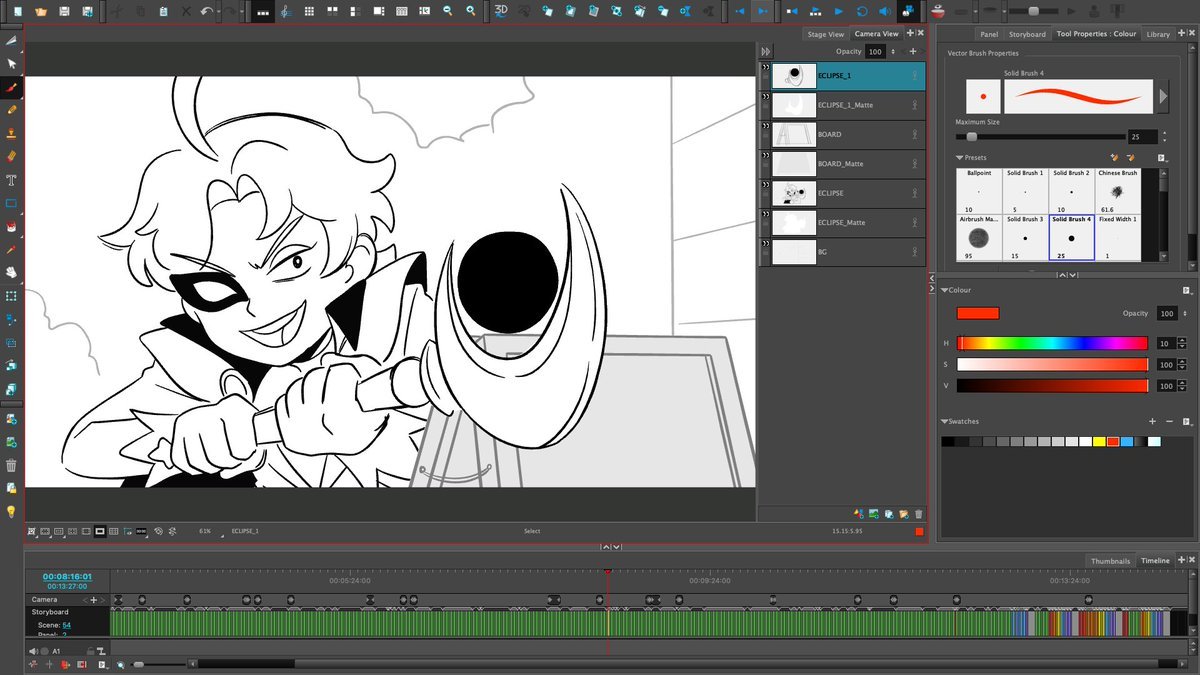The height and width of the screenshot is (675, 1200).
Task: Select the Text tool
Action: (x=12, y=180)
